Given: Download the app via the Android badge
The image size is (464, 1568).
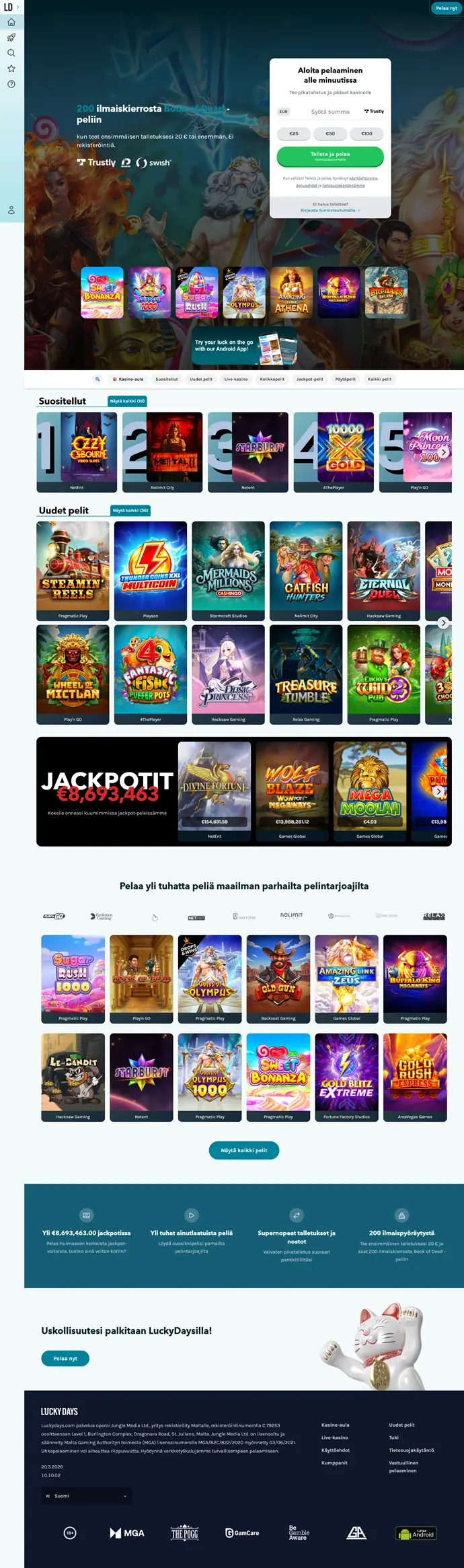Looking at the screenshot, I should 417,1533.
